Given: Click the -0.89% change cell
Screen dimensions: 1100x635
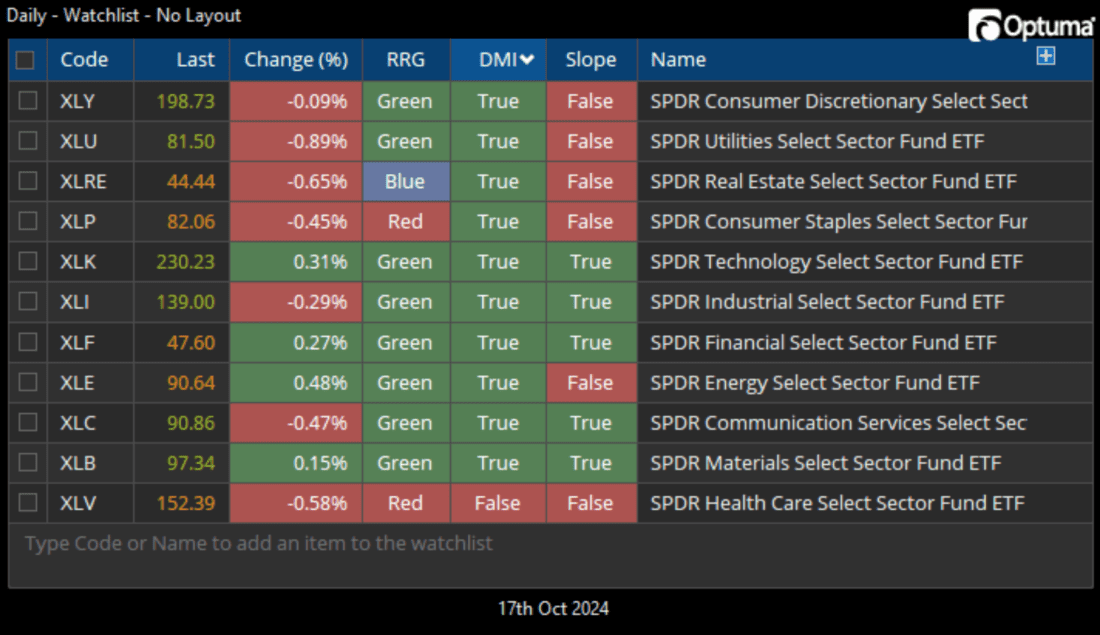Looking at the screenshot, I should point(296,141).
